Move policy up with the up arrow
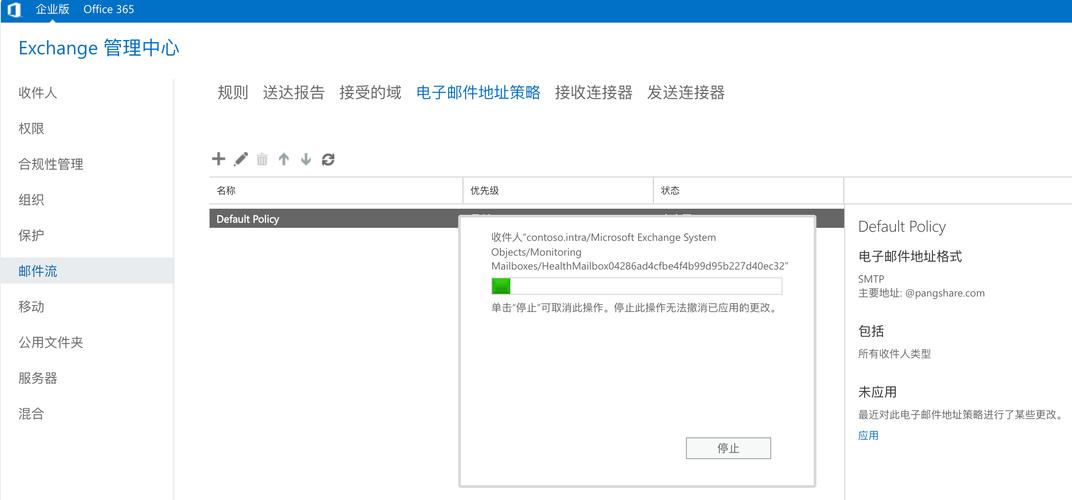 pyautogui.click(x=284, y=159)
